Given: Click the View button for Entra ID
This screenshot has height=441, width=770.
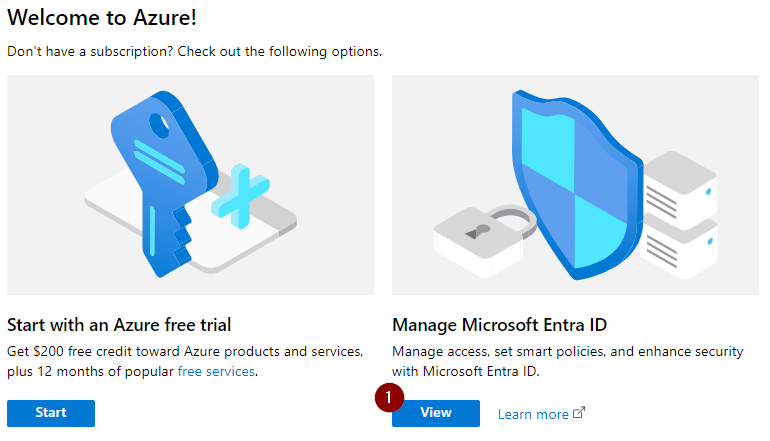Looking at the screenshot, I should (436, 413).
